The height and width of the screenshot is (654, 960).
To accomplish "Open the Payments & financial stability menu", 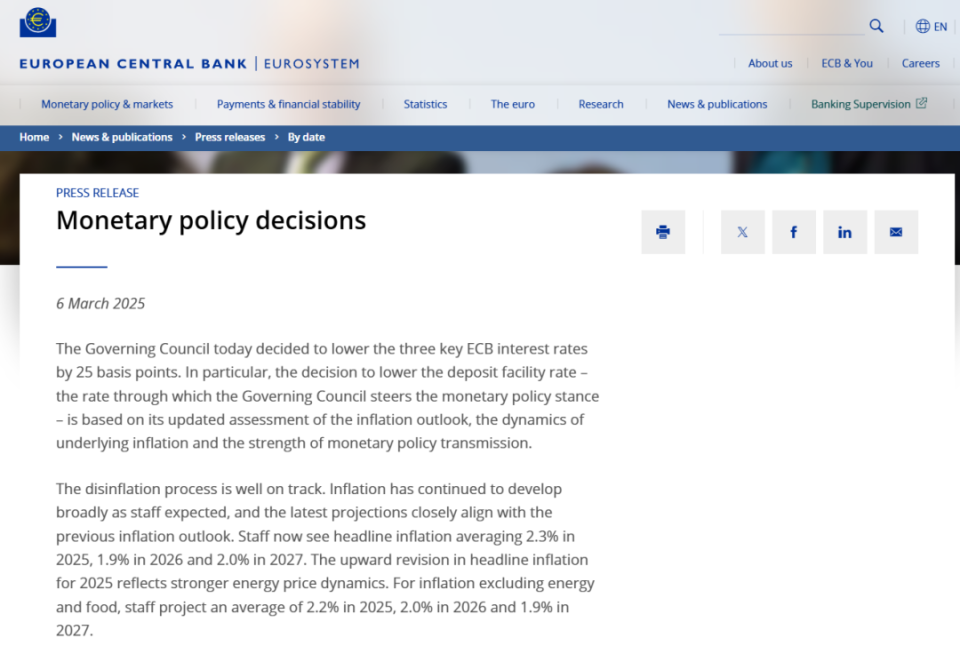I will (288, 104).
